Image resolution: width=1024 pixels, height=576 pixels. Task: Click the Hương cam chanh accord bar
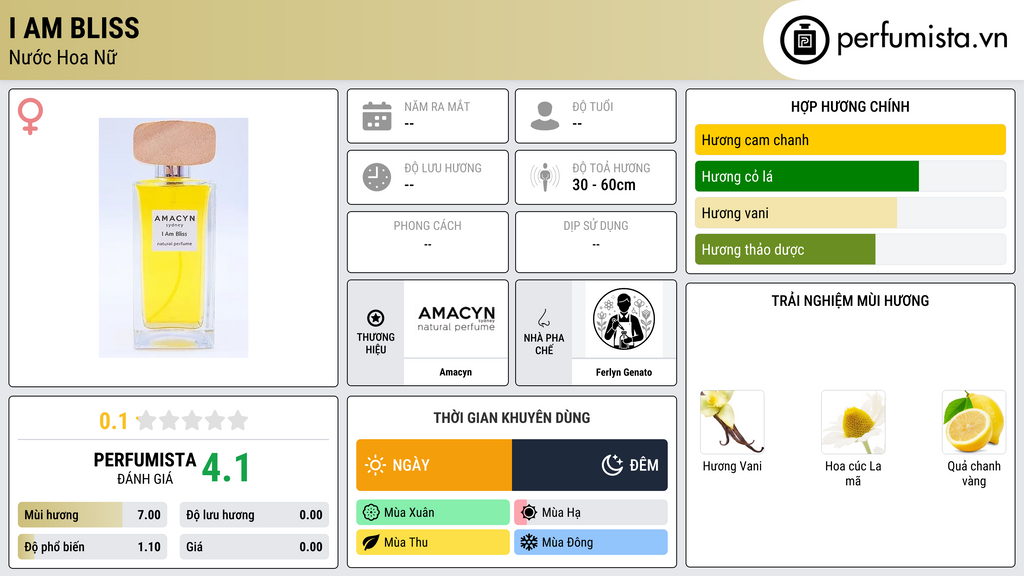click(850, 140)
